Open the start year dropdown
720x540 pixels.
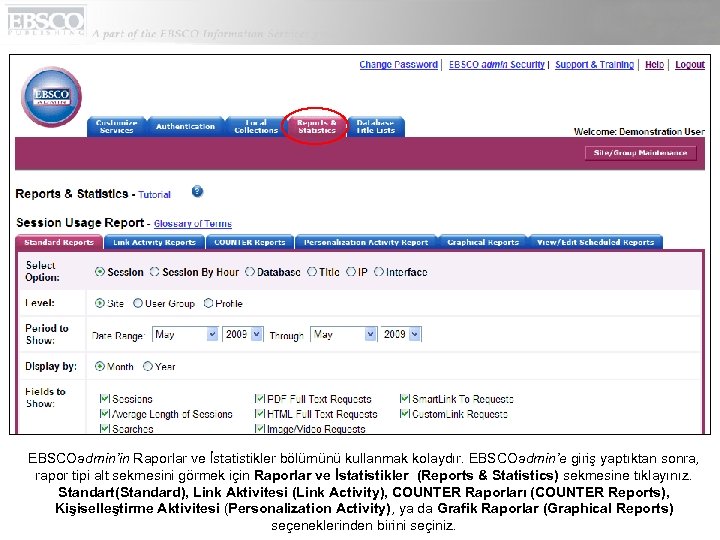[x=242, y=334]
